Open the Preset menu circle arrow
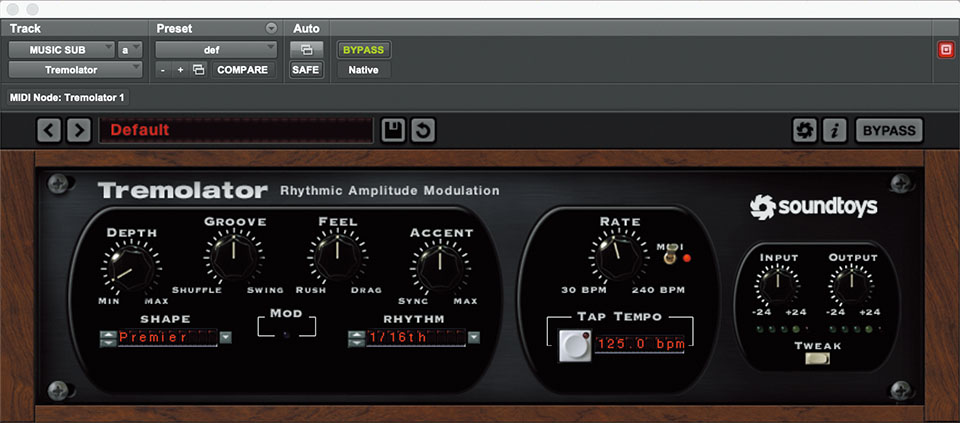Screen dimensions: 960x423 (271, 29)
